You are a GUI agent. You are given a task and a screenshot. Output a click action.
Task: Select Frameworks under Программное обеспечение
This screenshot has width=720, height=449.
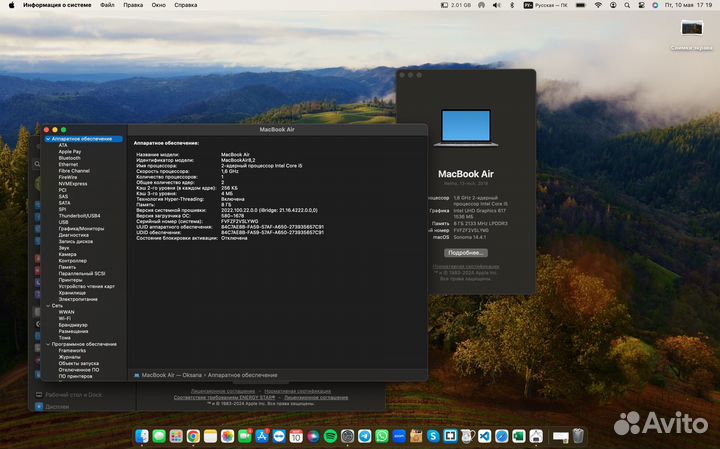72,350
